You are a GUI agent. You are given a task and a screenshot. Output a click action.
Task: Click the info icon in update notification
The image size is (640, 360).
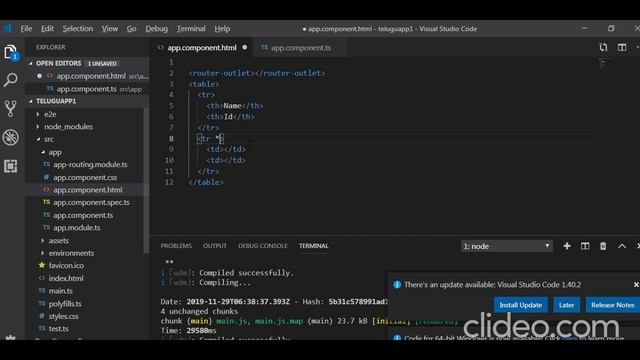coord(397,284)
